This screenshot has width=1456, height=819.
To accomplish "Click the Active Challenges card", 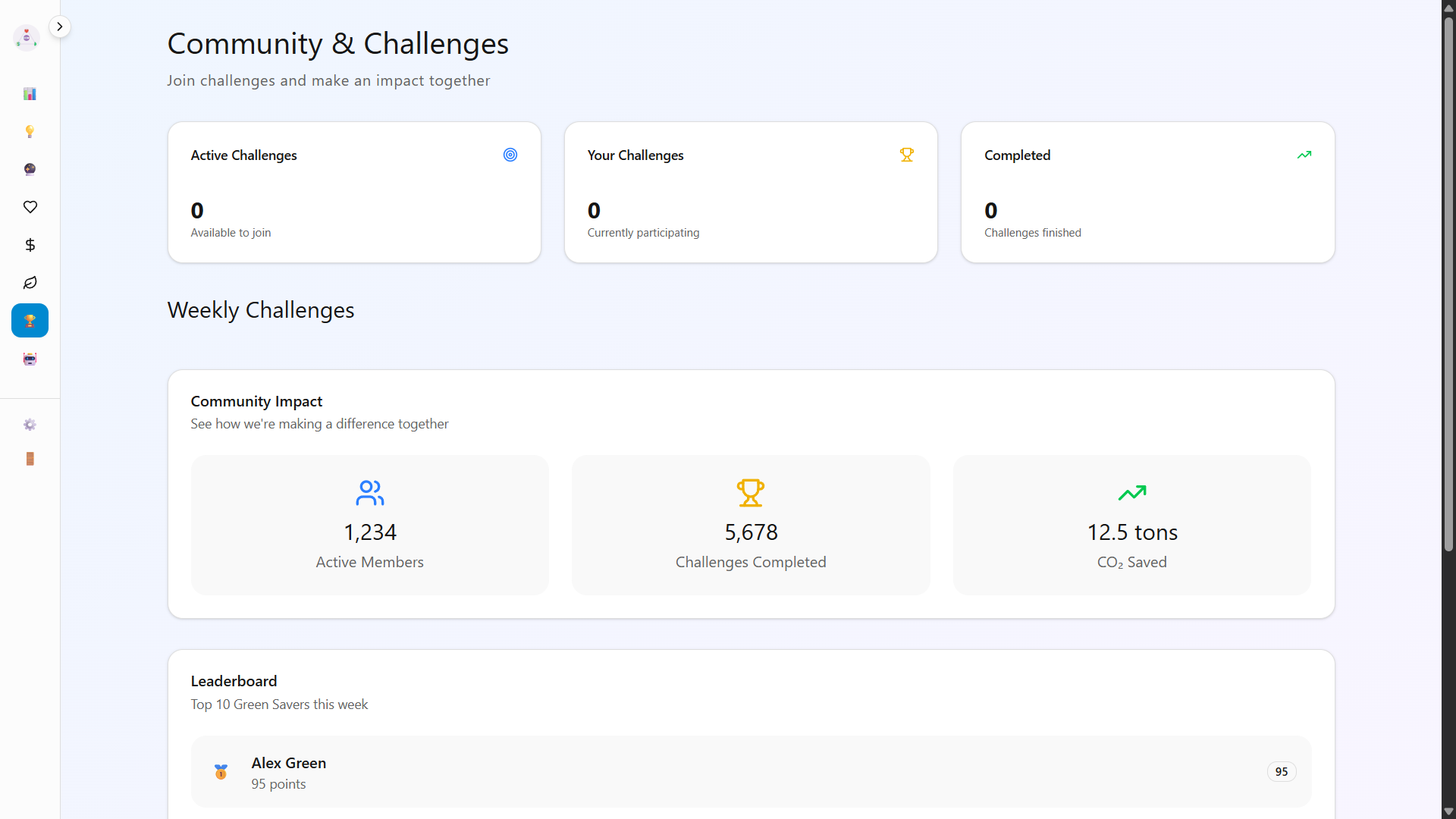I will pos(354,193).
